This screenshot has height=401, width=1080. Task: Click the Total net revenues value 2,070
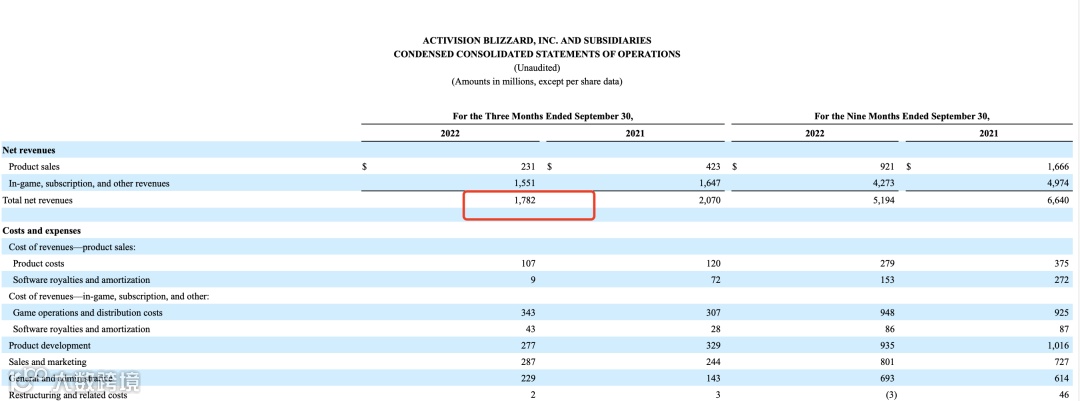pyautogui.click(x=709, y=200)
